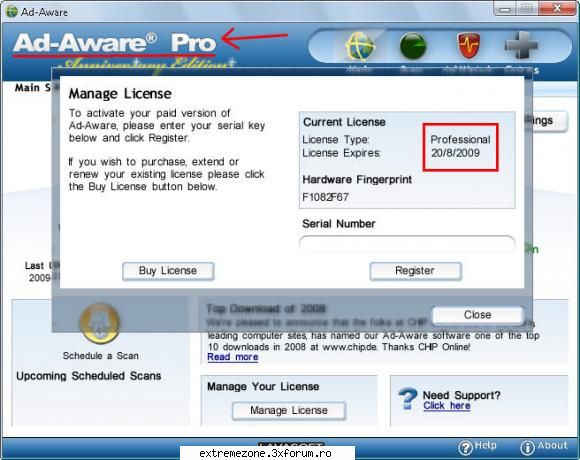580x460 pixels.
Task: Select the Hardware Fingerprint value F1082F67
Action: click(x=326, y=197)
